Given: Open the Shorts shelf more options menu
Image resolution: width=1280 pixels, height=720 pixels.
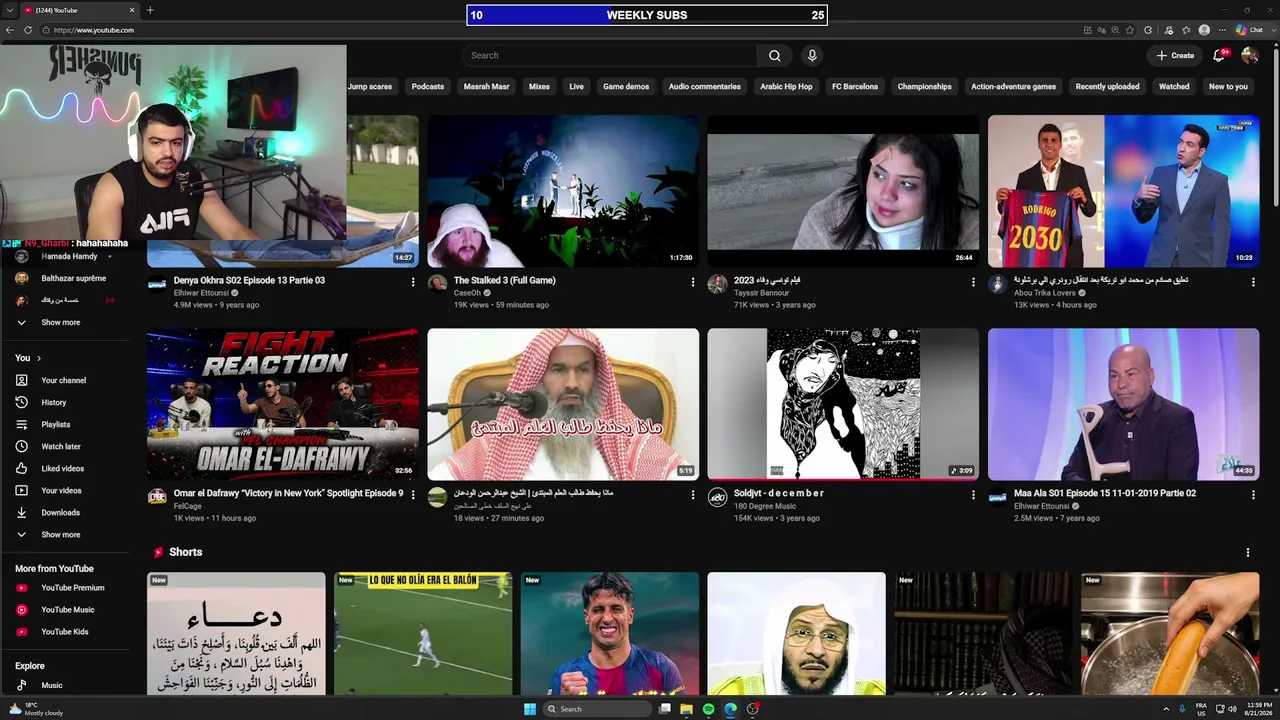Looking at the screenshot, I should pyautogui.click(x=1247, y=552).
